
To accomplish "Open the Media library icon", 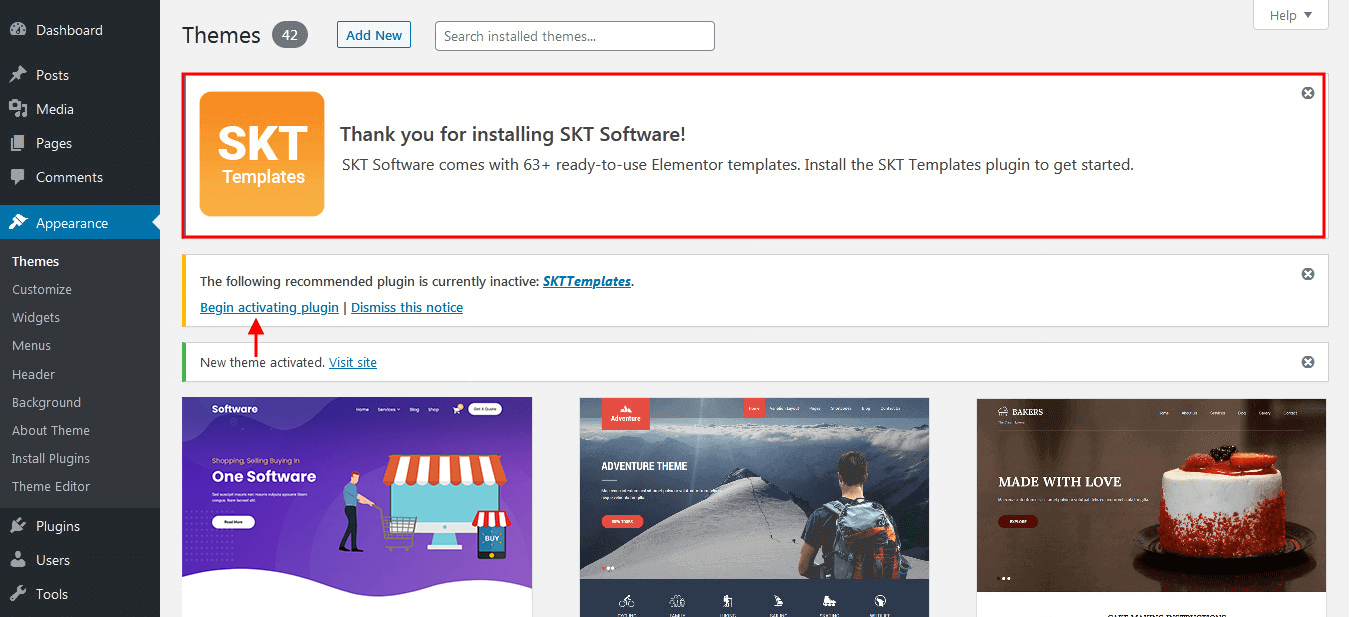I will pos(18,109).
